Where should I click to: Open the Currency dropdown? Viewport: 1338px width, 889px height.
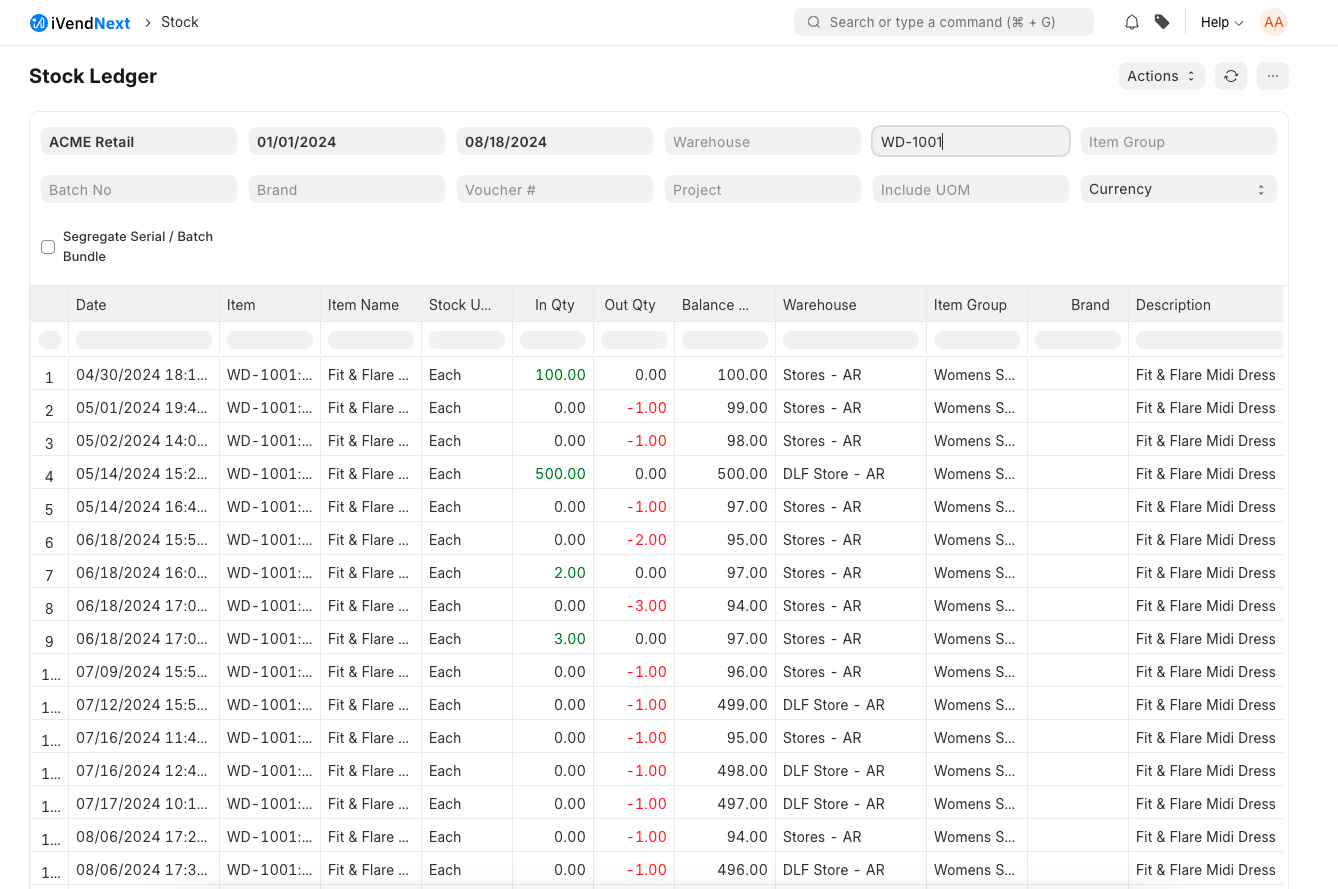(x=1179, y=189)
